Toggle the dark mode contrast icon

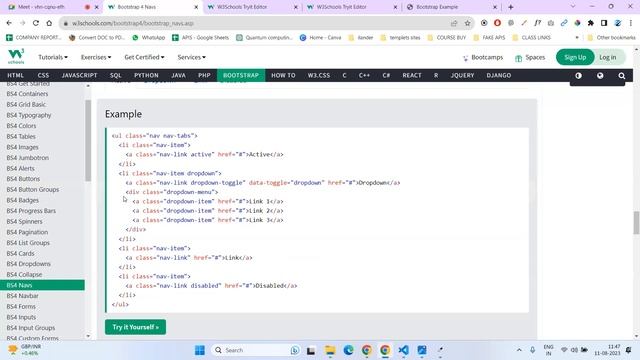[578, 76]
